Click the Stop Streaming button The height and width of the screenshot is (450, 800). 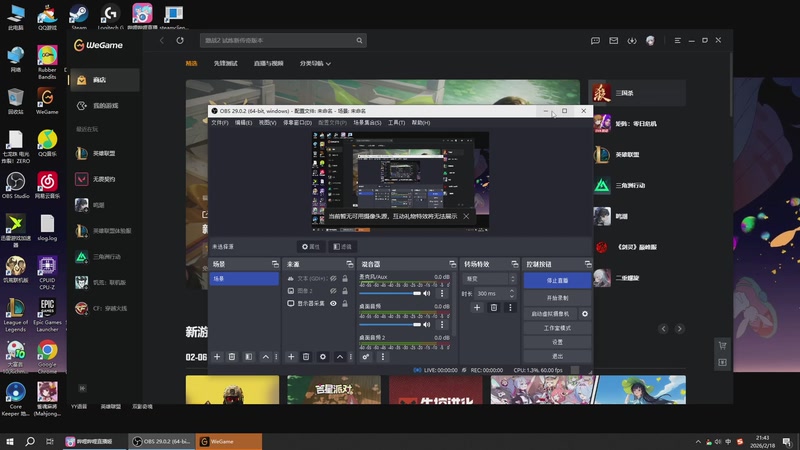click(x=557, y=280)
